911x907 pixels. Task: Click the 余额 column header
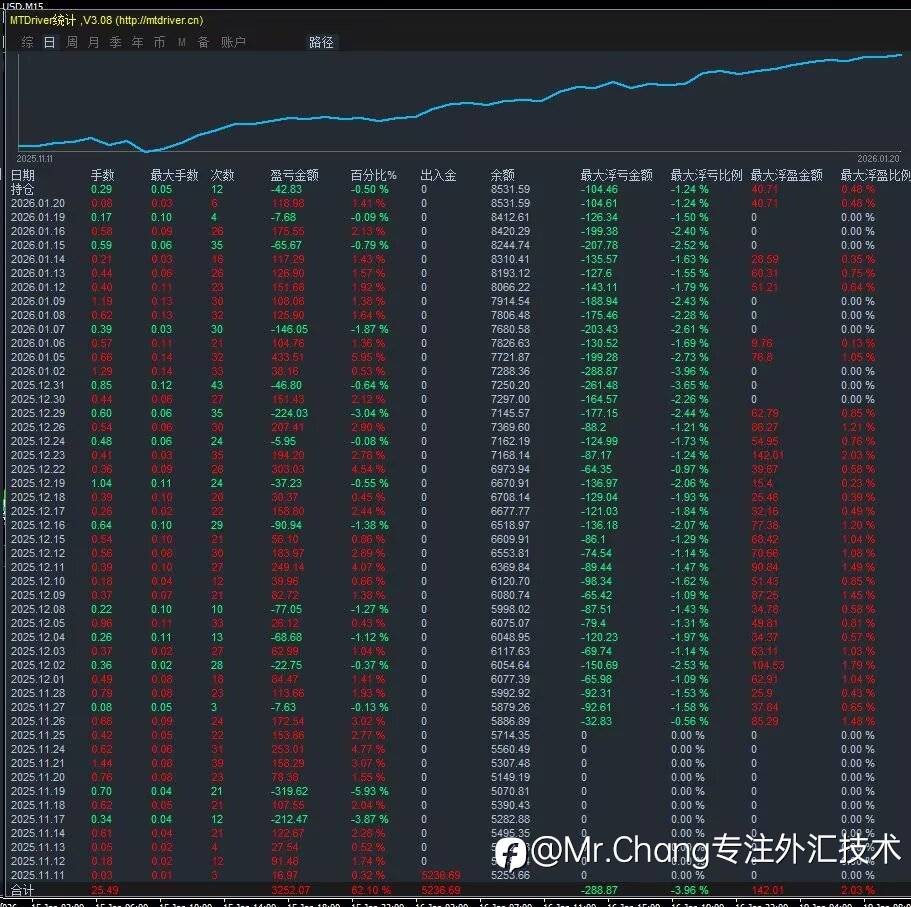pyautogui.click(x=503, y=175)
